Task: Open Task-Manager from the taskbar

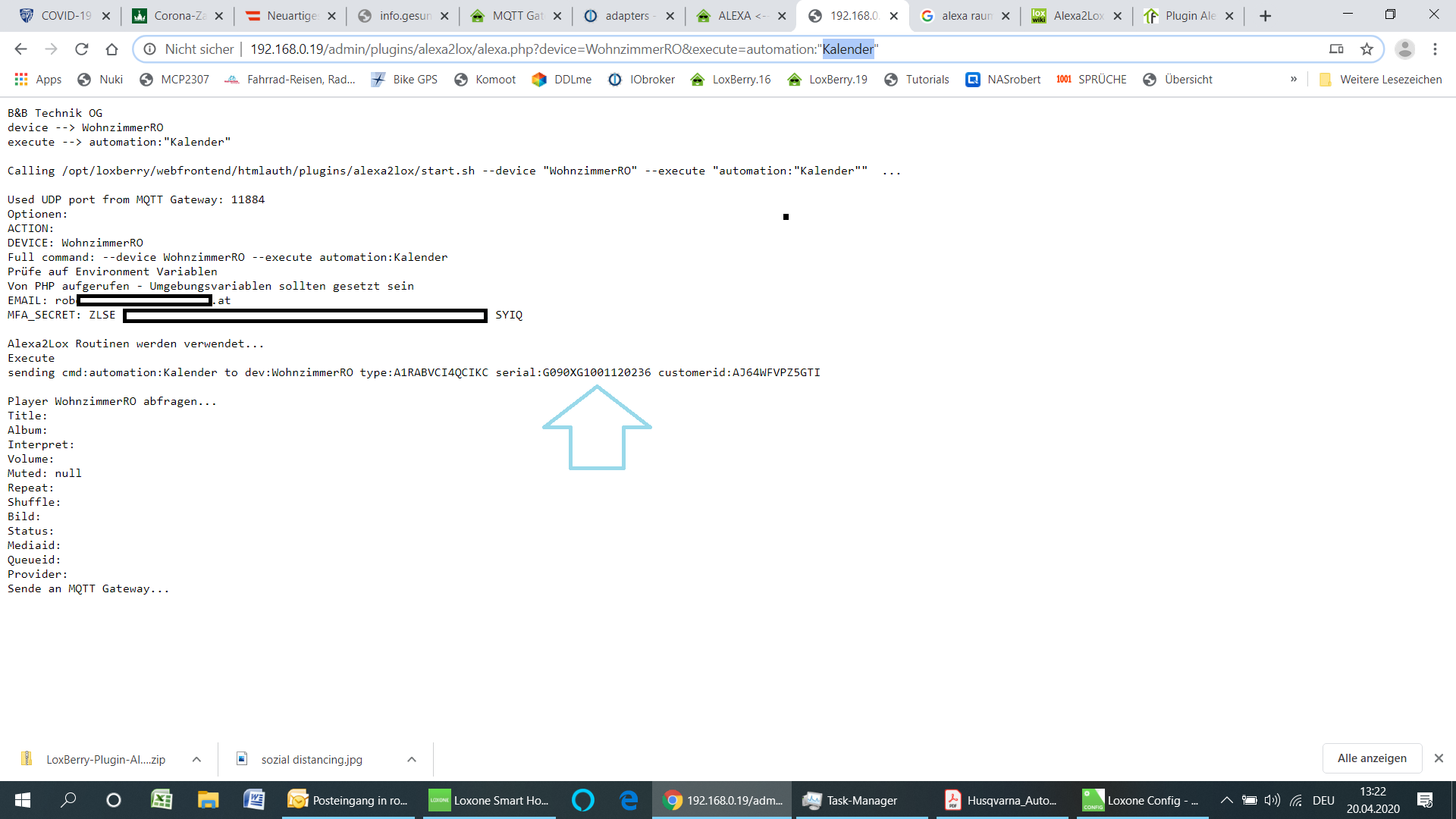Action: tap(861, 800)
